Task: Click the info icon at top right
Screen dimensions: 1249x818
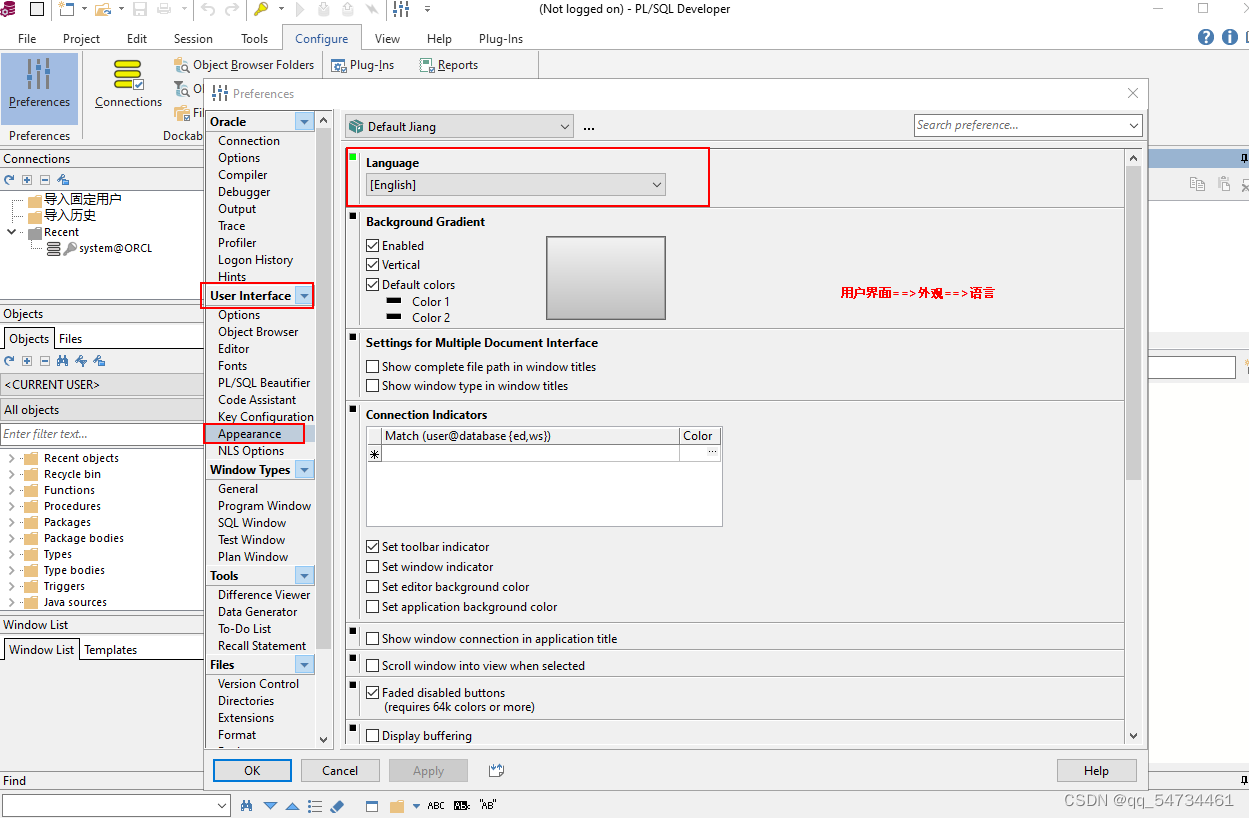Action: (1230, 37)
